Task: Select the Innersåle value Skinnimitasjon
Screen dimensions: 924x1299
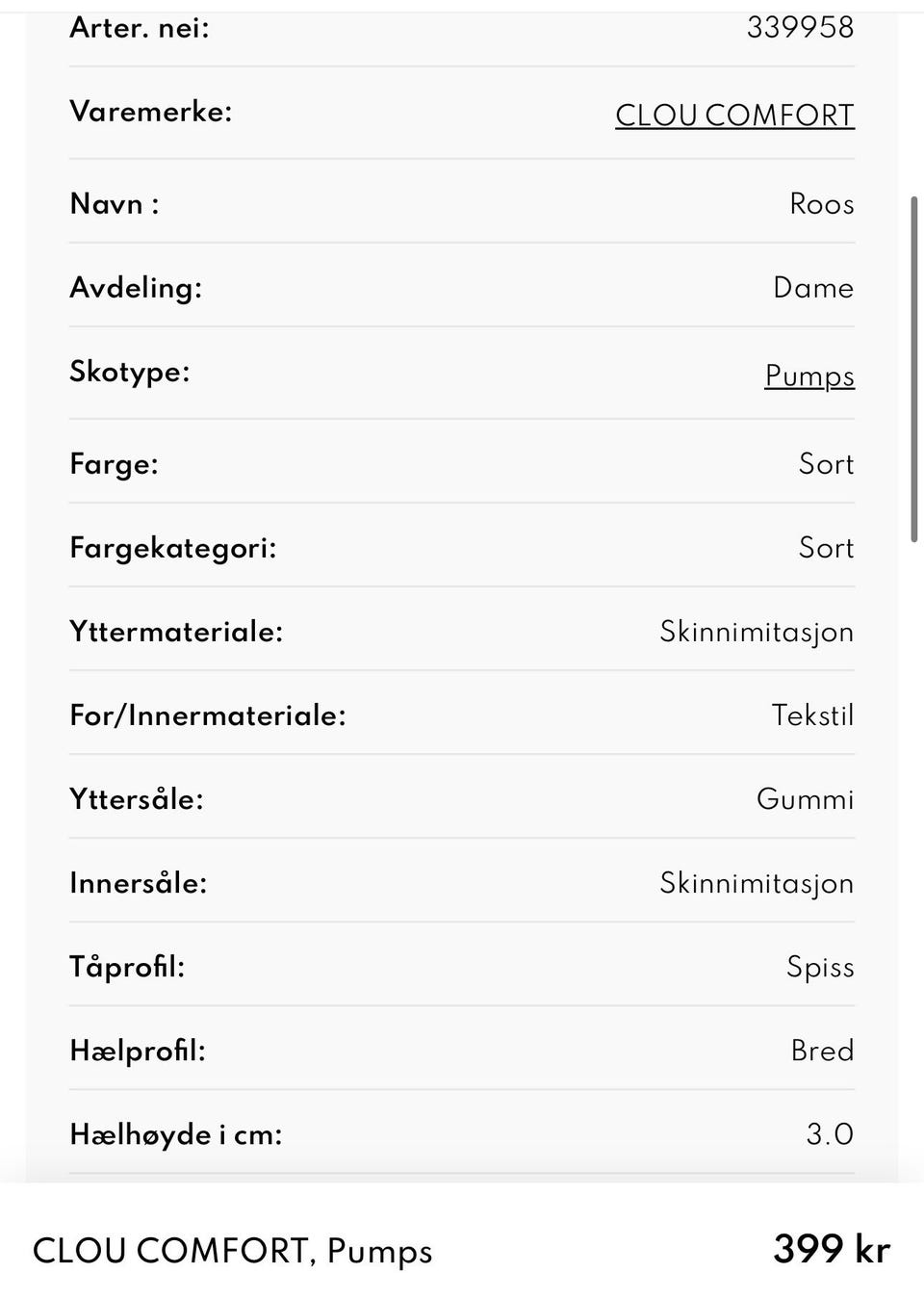Action: coord(757,883)
